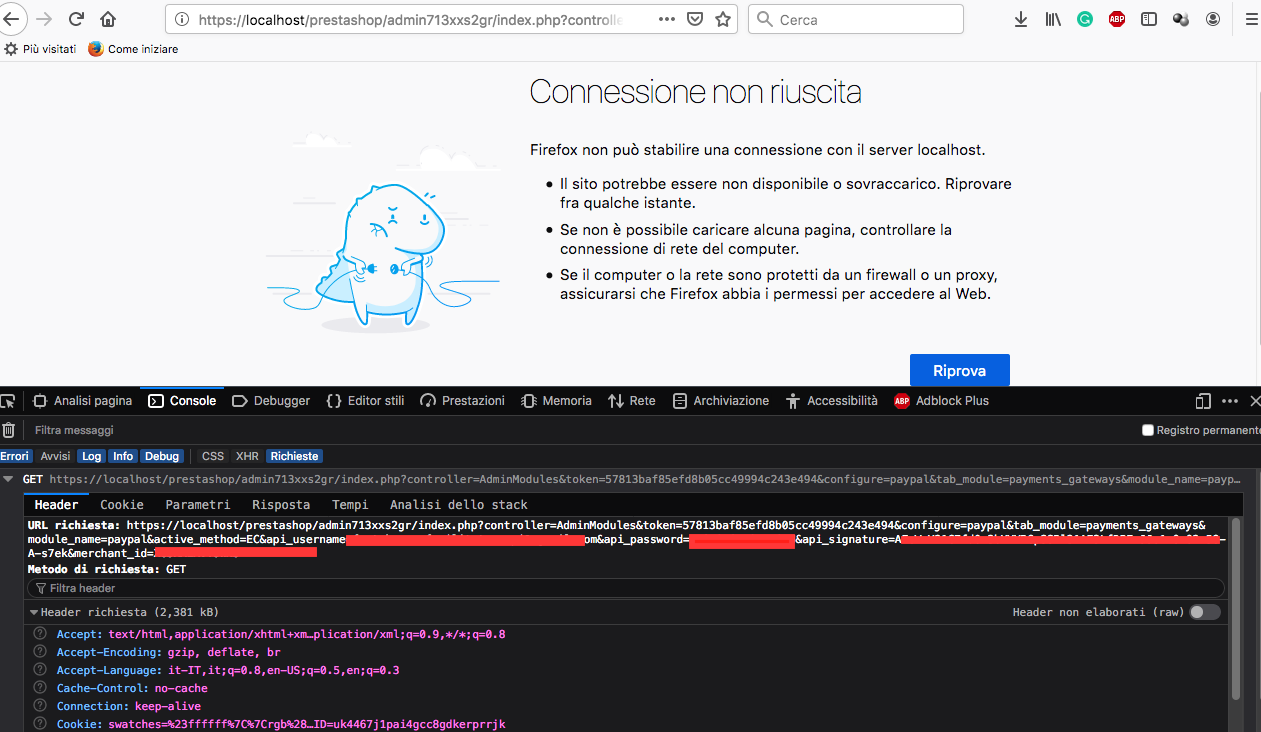Open Analisi dello stack tab

click(459, 505)
